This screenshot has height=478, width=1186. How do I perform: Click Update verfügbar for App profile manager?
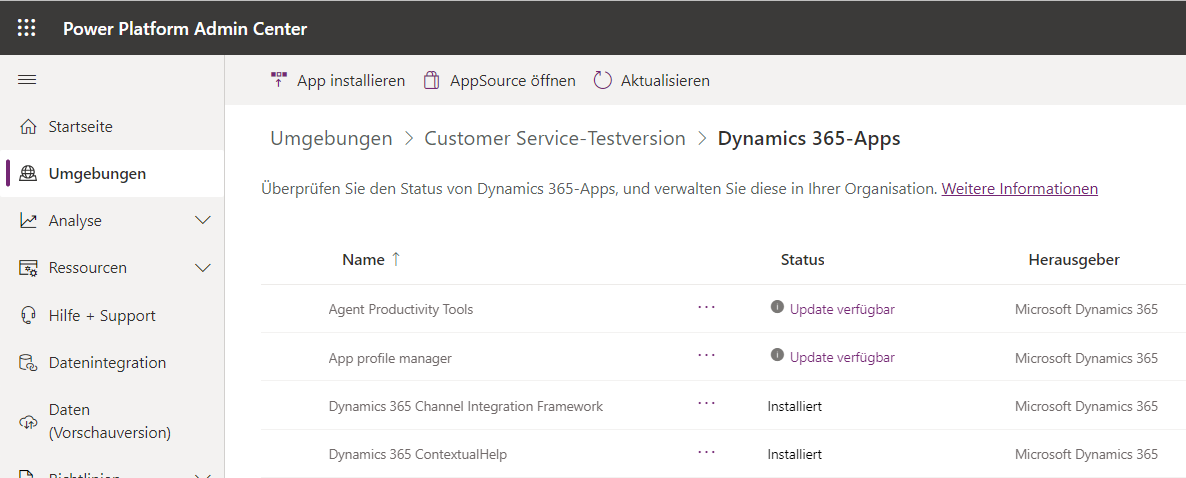pos(843,358)
